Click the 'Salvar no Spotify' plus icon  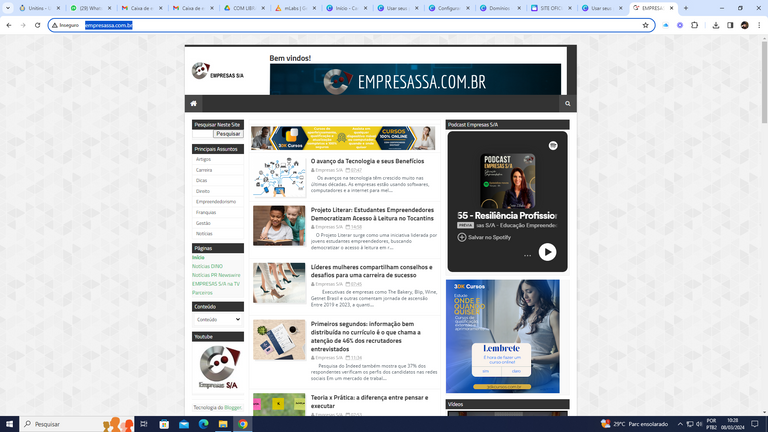[462, 237]
